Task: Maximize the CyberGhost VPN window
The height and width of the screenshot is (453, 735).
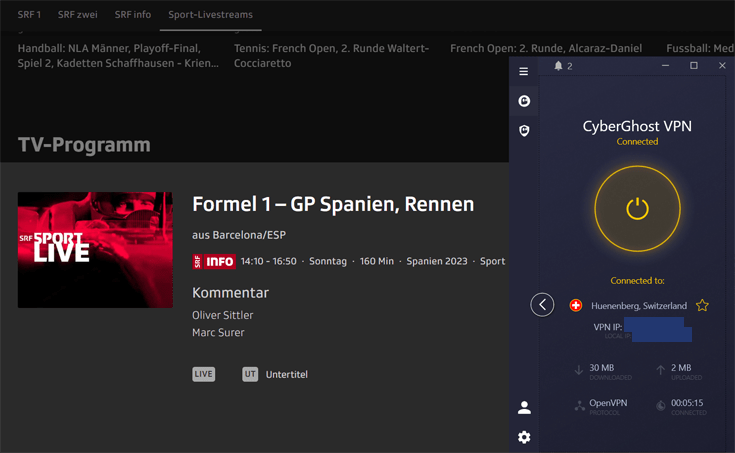Action: point(694,66)
